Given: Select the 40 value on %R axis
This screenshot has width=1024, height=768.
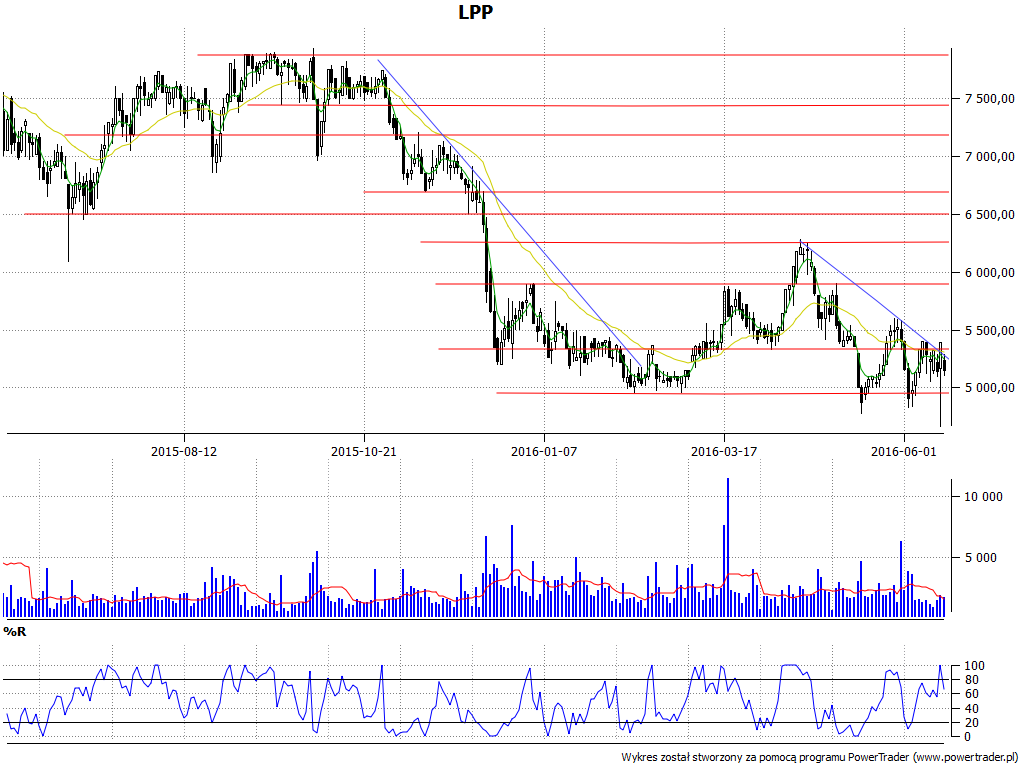Looking at the screenshot, I should [x=972, y=709].
